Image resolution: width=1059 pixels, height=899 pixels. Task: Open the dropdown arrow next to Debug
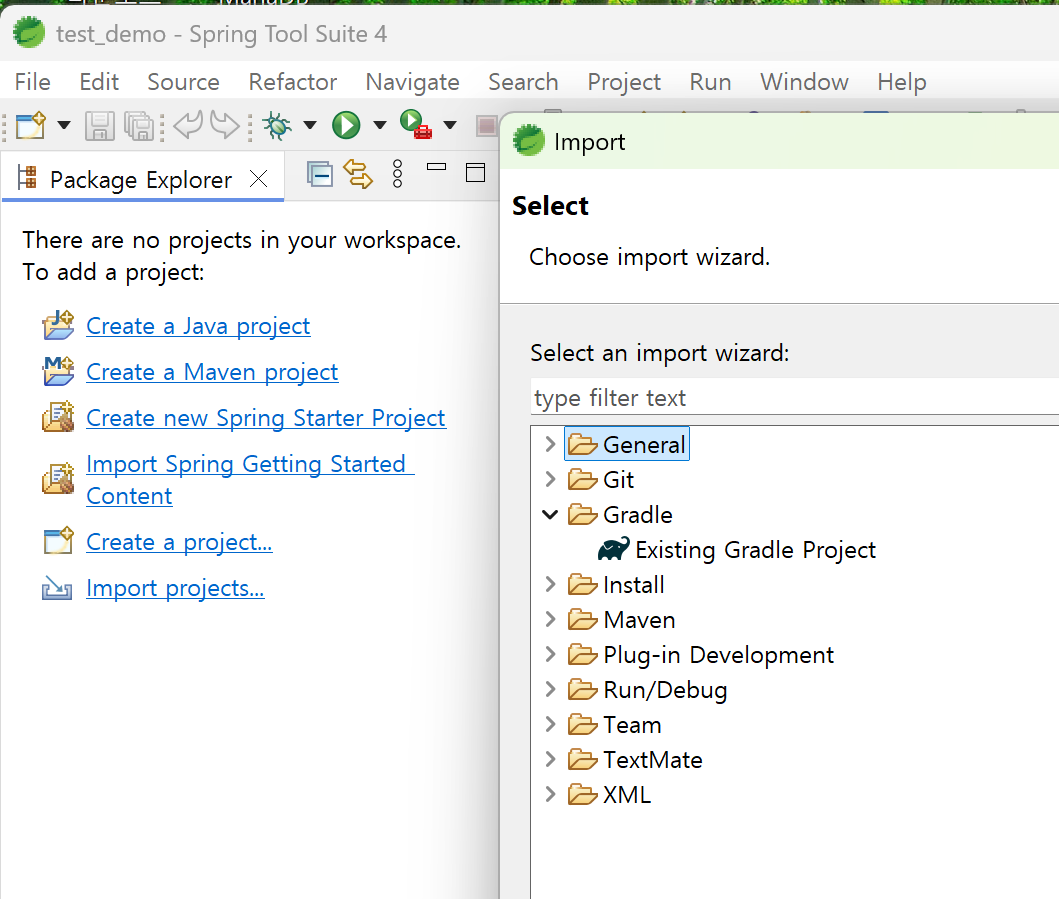[310, 125]
